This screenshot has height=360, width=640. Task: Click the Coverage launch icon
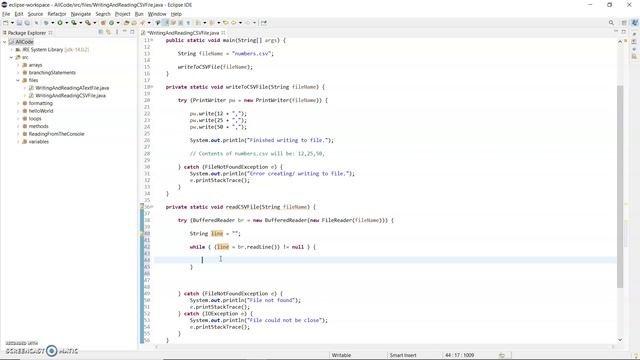point(74,23)
